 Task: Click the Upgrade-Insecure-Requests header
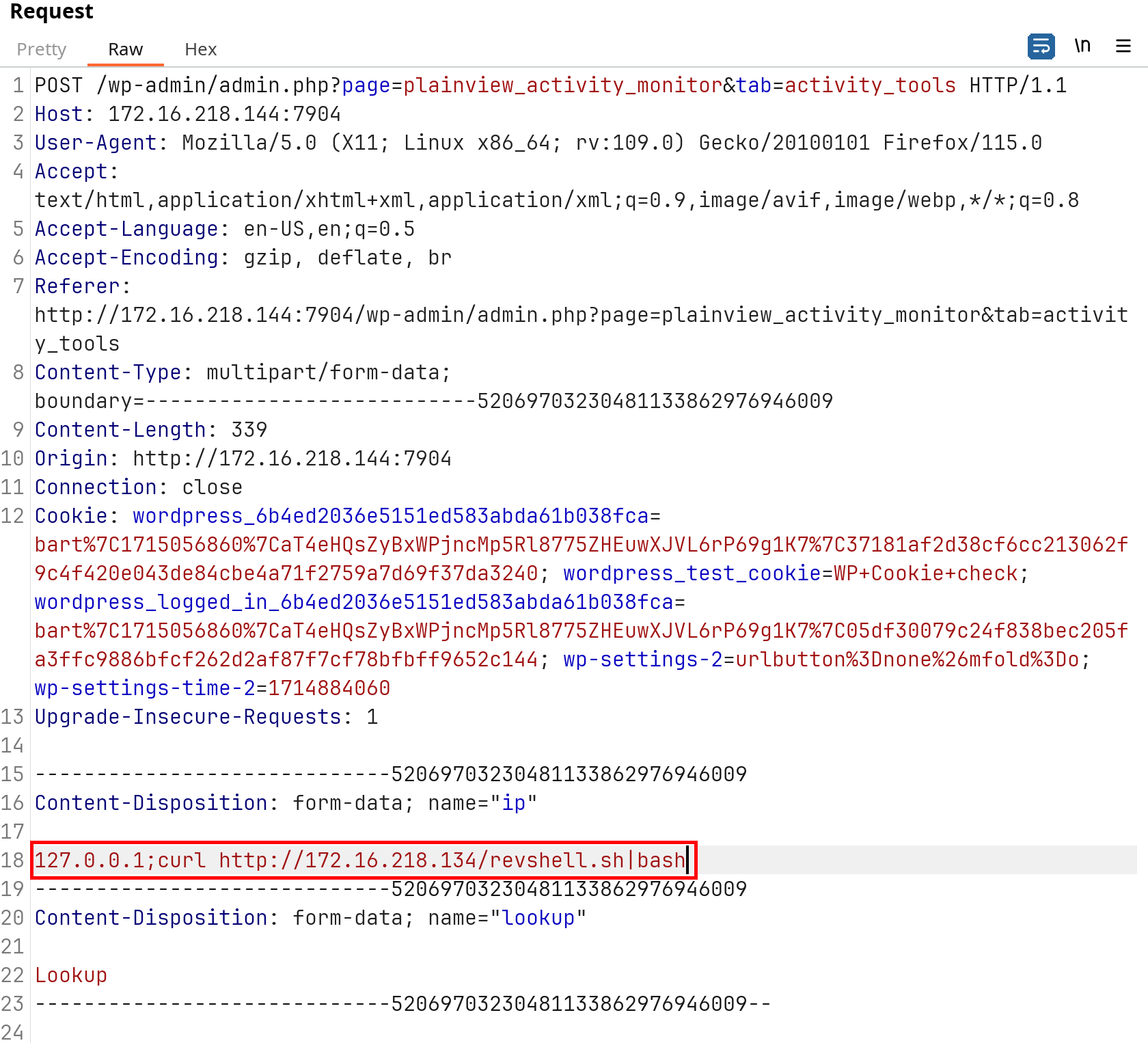tap(206, 717)
